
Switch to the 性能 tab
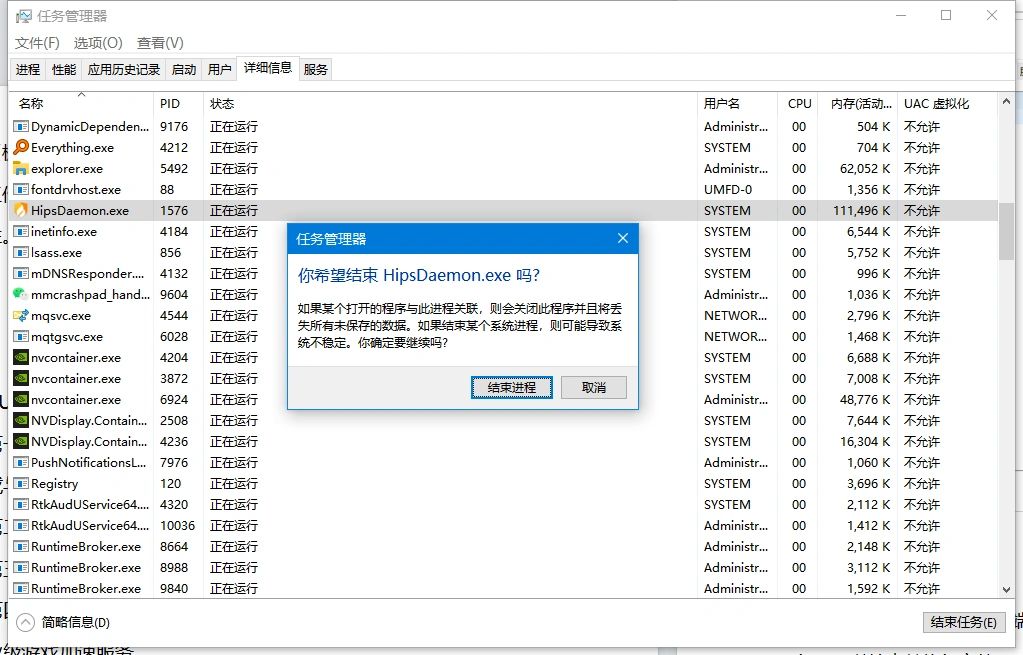coord(63,68)
